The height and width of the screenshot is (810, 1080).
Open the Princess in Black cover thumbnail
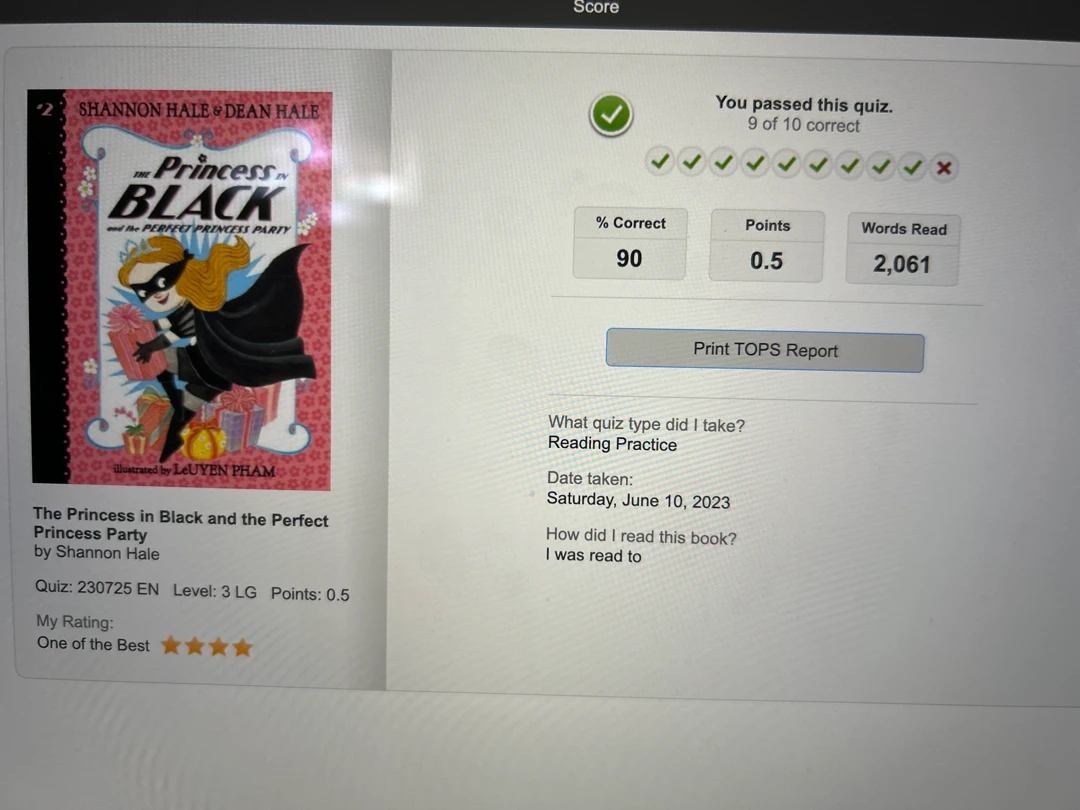(x=180, y=289)
